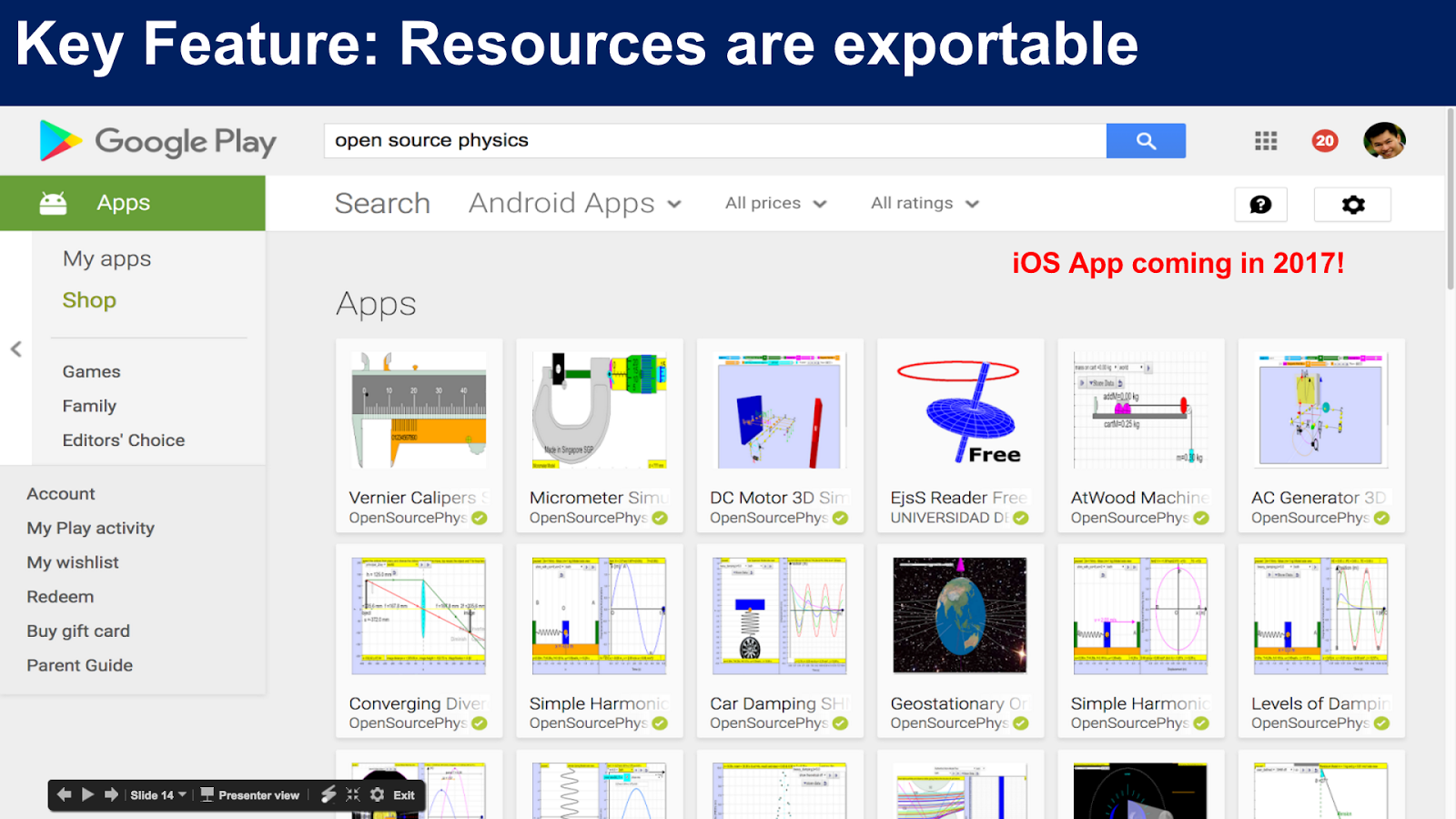Activate the laser pointer in slideshow toolbar
The width and height of the screenshot is (1456, 819).
[329, 794]
